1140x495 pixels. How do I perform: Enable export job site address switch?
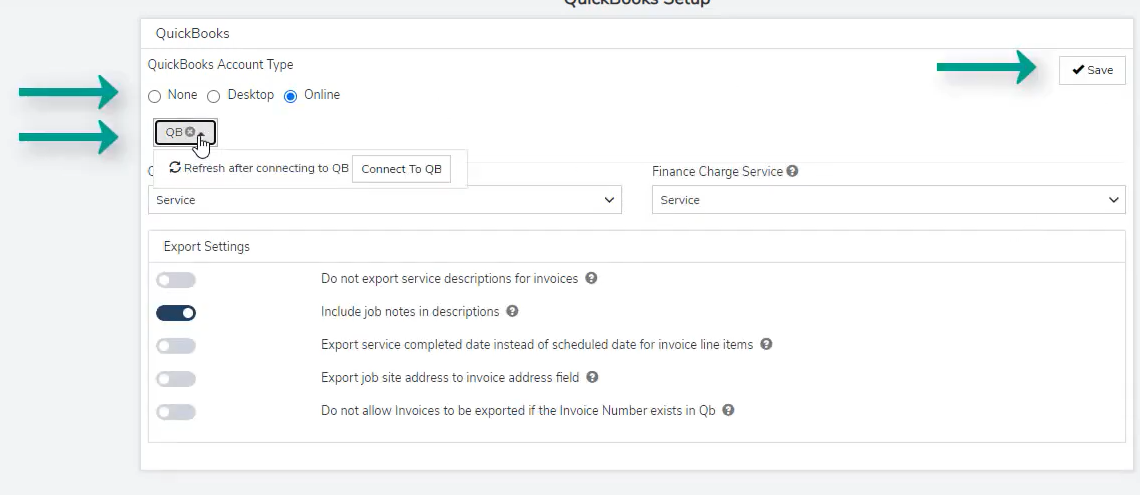click(176, 379)
